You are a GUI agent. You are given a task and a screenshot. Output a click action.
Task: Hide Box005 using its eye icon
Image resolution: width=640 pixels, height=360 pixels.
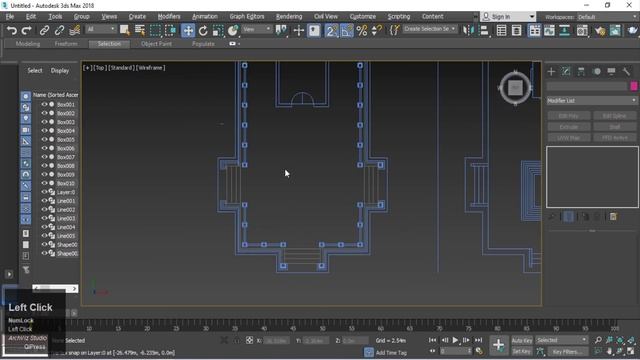point(44,139)
